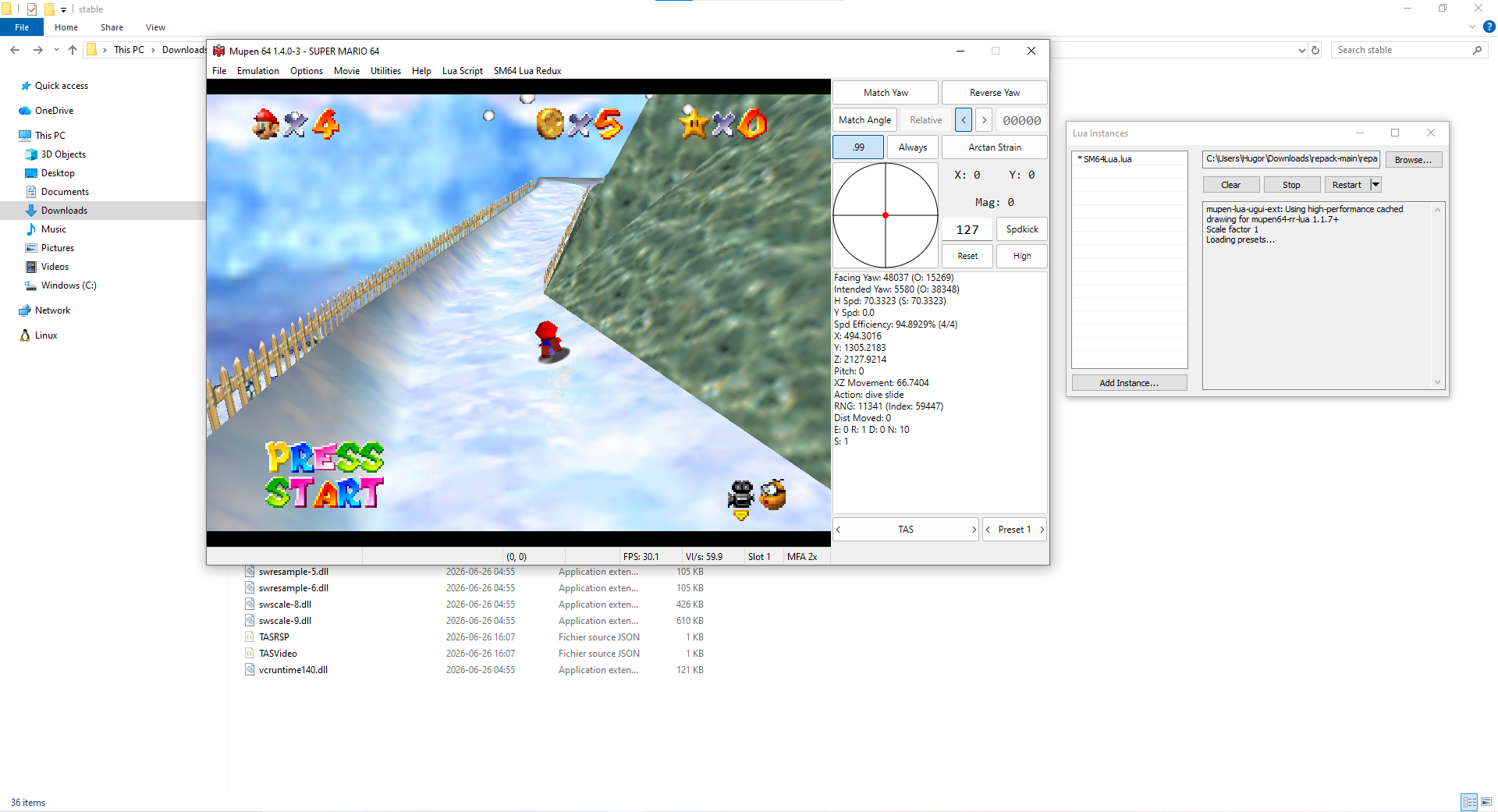Click the joystick circle control
This screenshot has width=1498, height=812.
click(886, 215)
